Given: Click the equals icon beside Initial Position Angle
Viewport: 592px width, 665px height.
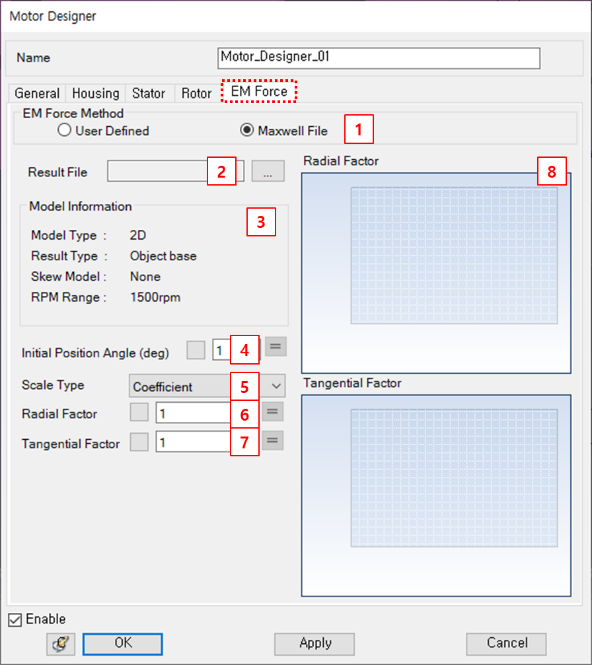Looking at the screenshot, I should coord(276,346).
